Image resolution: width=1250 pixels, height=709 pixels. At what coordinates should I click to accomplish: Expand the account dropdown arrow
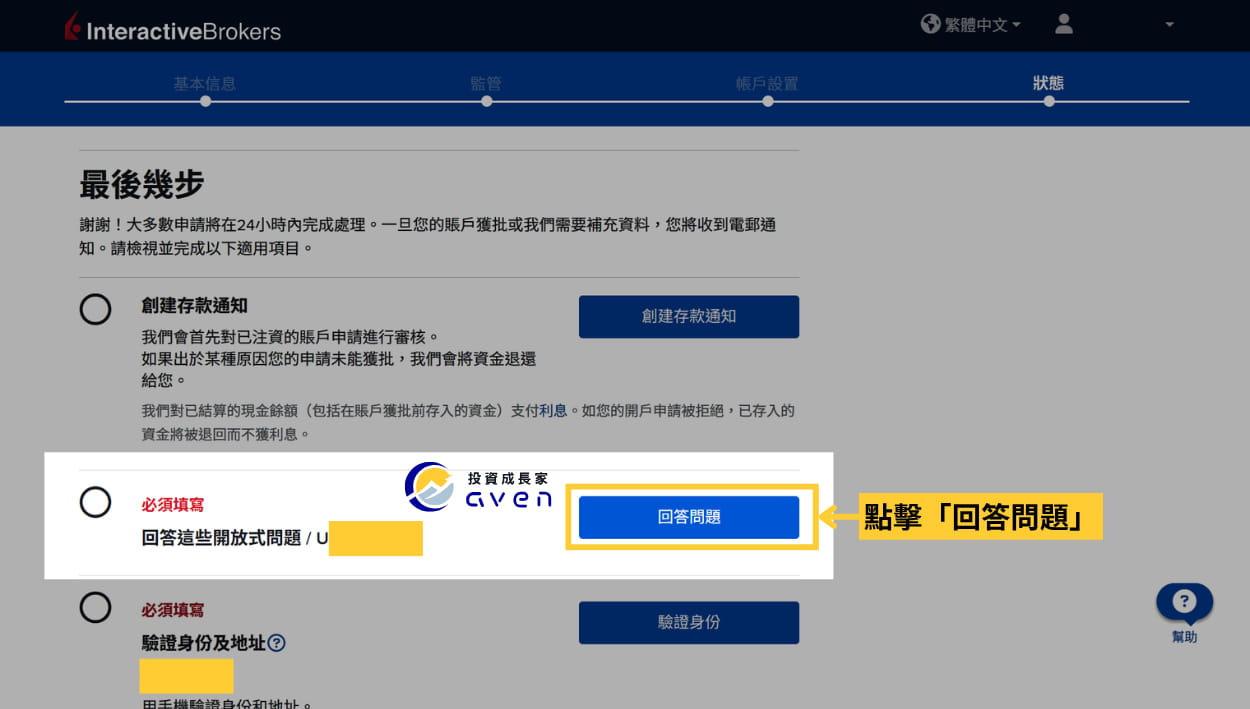click(1169, 25)
